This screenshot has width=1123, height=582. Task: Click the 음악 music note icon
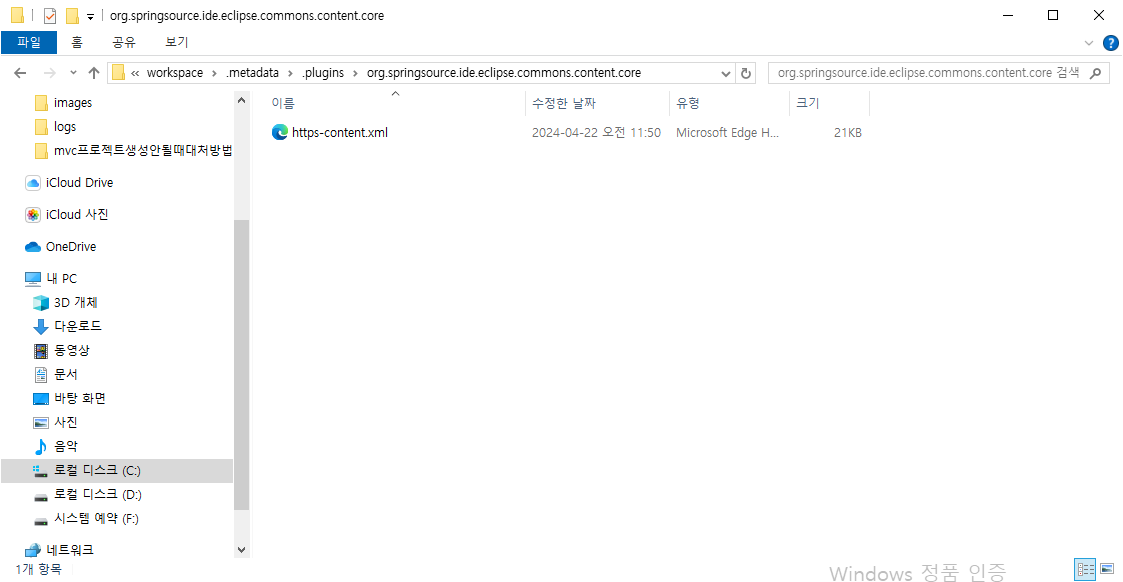(41, 447)
